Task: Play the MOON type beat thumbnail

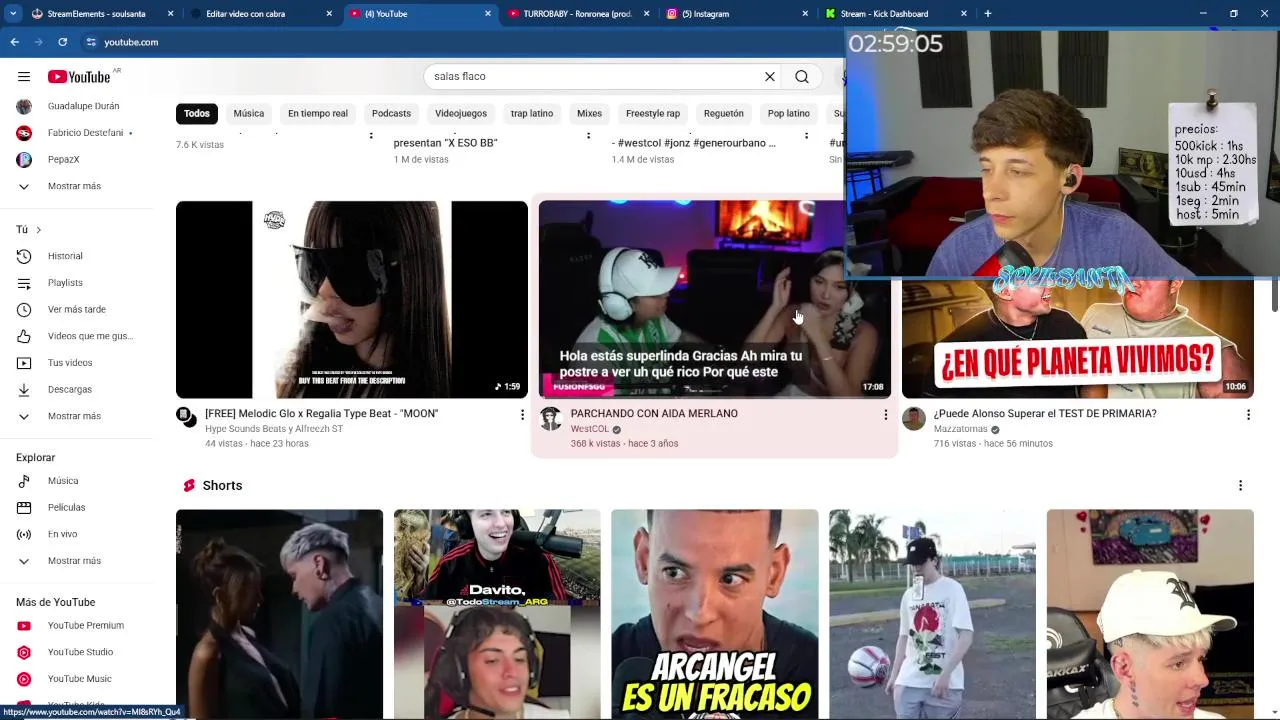Action: tap(352, 300)
